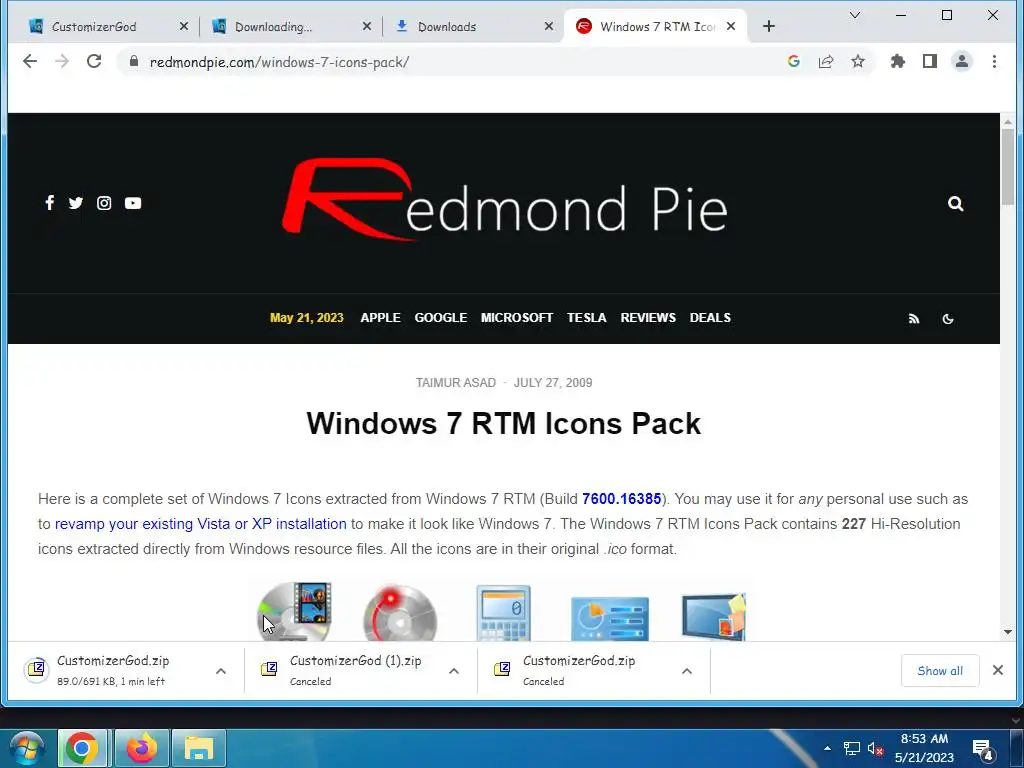Click the calculator icon thumbnail
This screenshot has height=768, width=1024.
(504, 613)
